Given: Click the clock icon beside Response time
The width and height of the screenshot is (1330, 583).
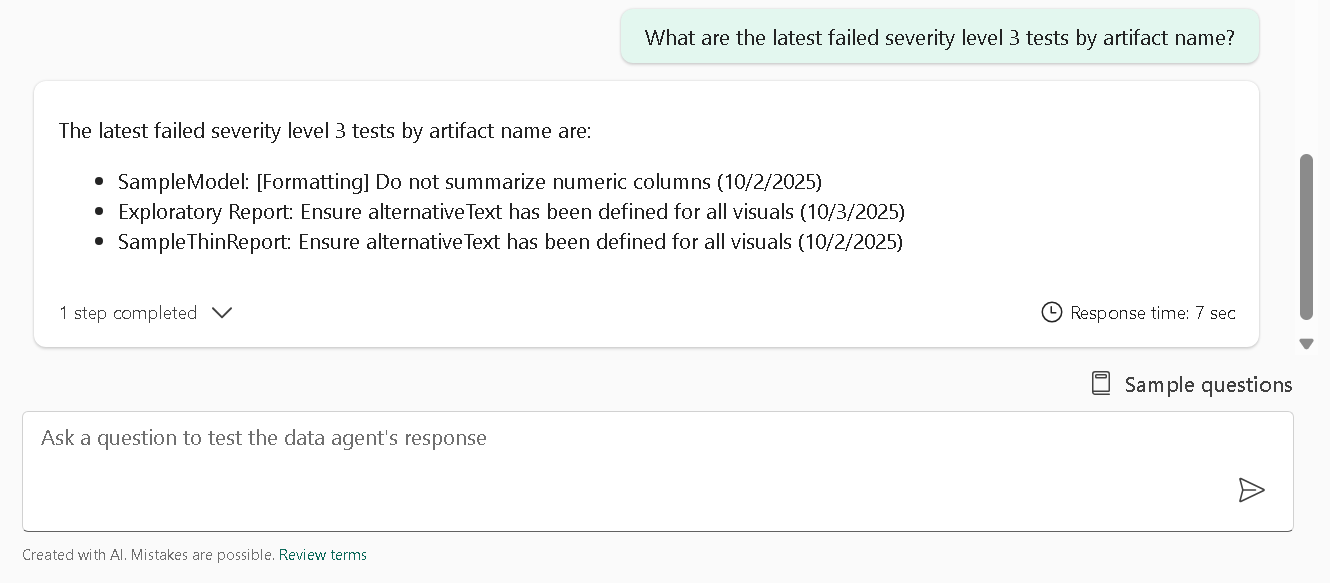Looking at the screenshot, I should pos(1052,313).
